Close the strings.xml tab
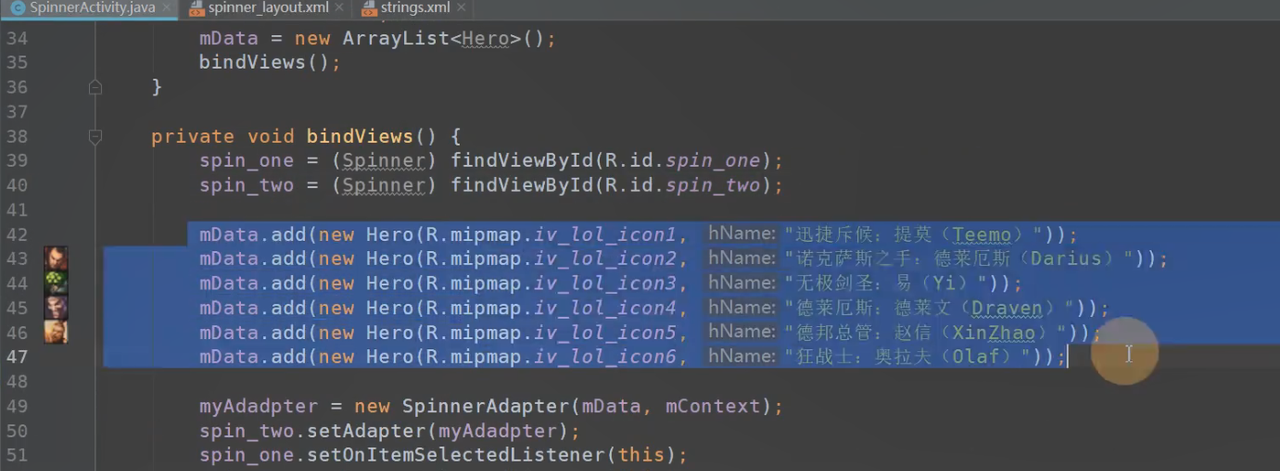This screenshot has height=471, width=1280. point(461,8)
